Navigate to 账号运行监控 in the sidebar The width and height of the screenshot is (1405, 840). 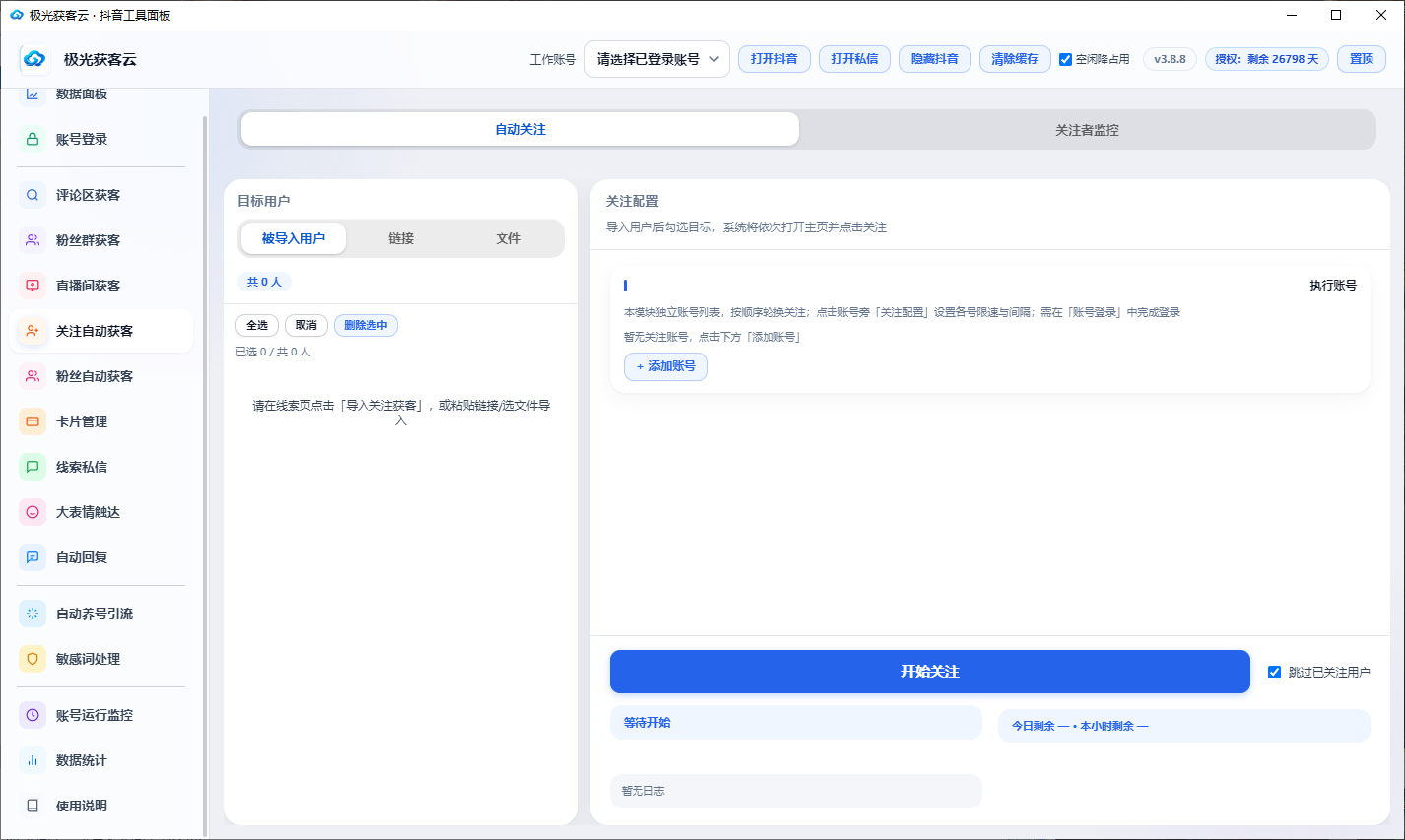coord(100,715)
